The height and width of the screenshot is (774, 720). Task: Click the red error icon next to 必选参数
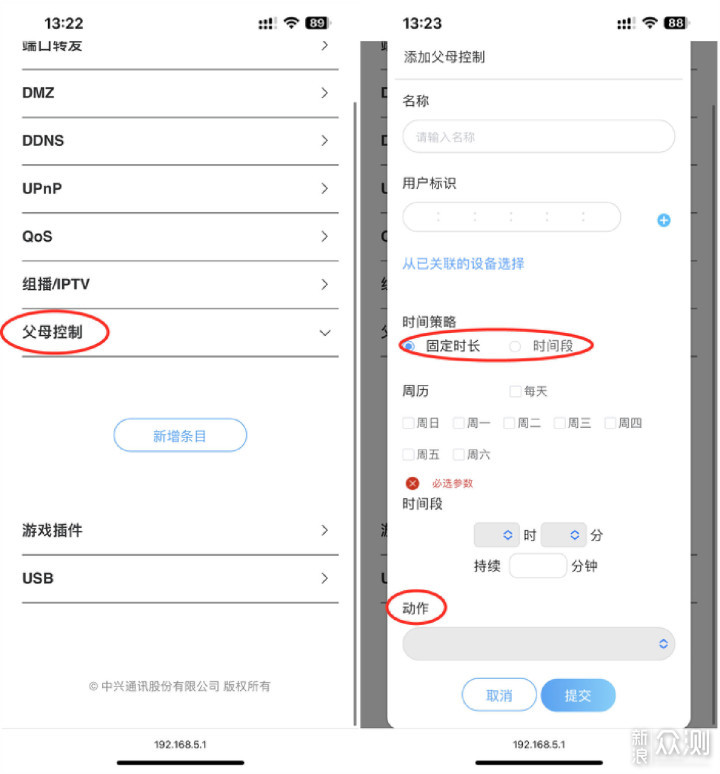[412, 483]
